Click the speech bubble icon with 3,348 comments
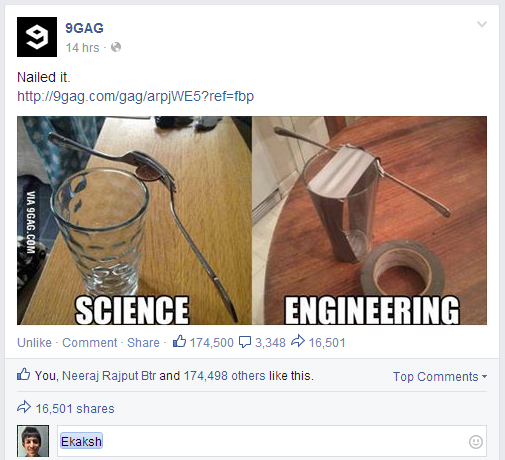Image resolution: width=505 pixels, height=460 pixels. [245, 342]
